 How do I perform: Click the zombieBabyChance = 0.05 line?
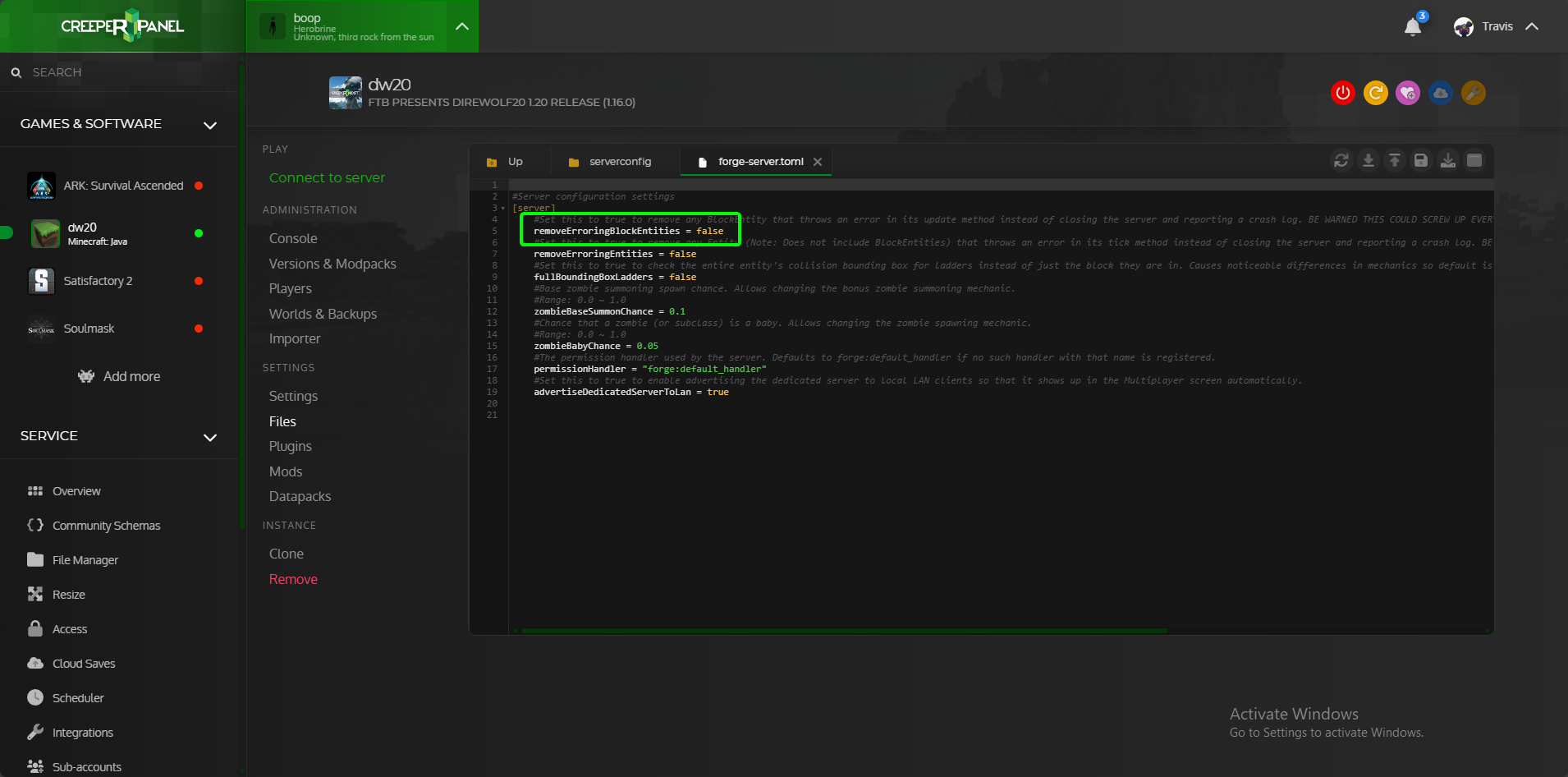[596, 346]
